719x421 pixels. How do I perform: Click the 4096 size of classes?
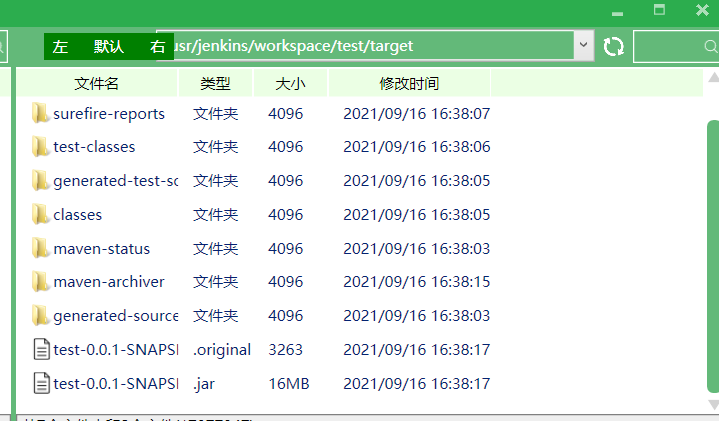pos(285,215)
